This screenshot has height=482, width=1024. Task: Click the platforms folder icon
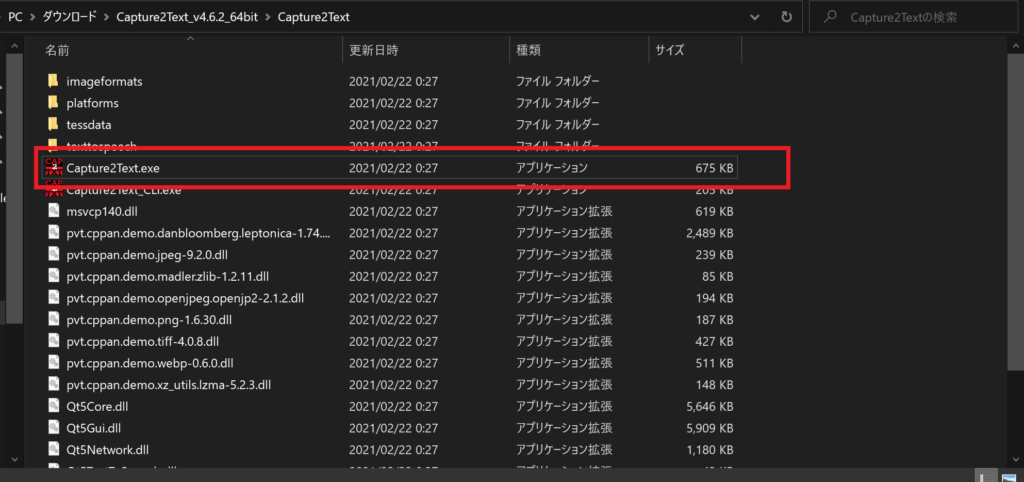(54, 103)
